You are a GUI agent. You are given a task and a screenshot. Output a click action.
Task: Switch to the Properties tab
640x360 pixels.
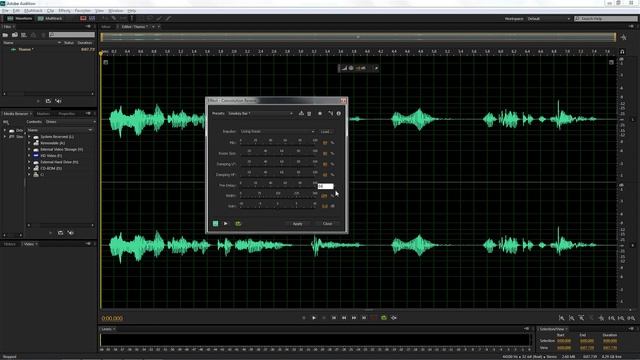pyautogui.click(x=67, y=113)
